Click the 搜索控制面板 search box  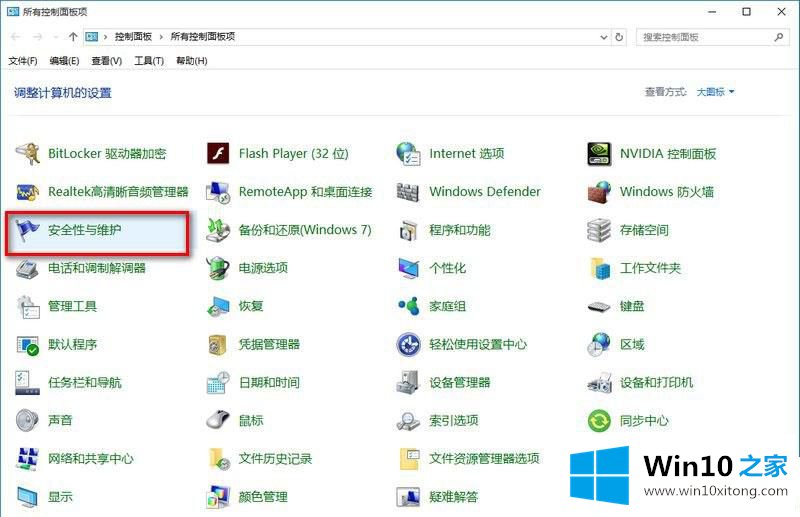pyautogui.click(x=712, y=37)
